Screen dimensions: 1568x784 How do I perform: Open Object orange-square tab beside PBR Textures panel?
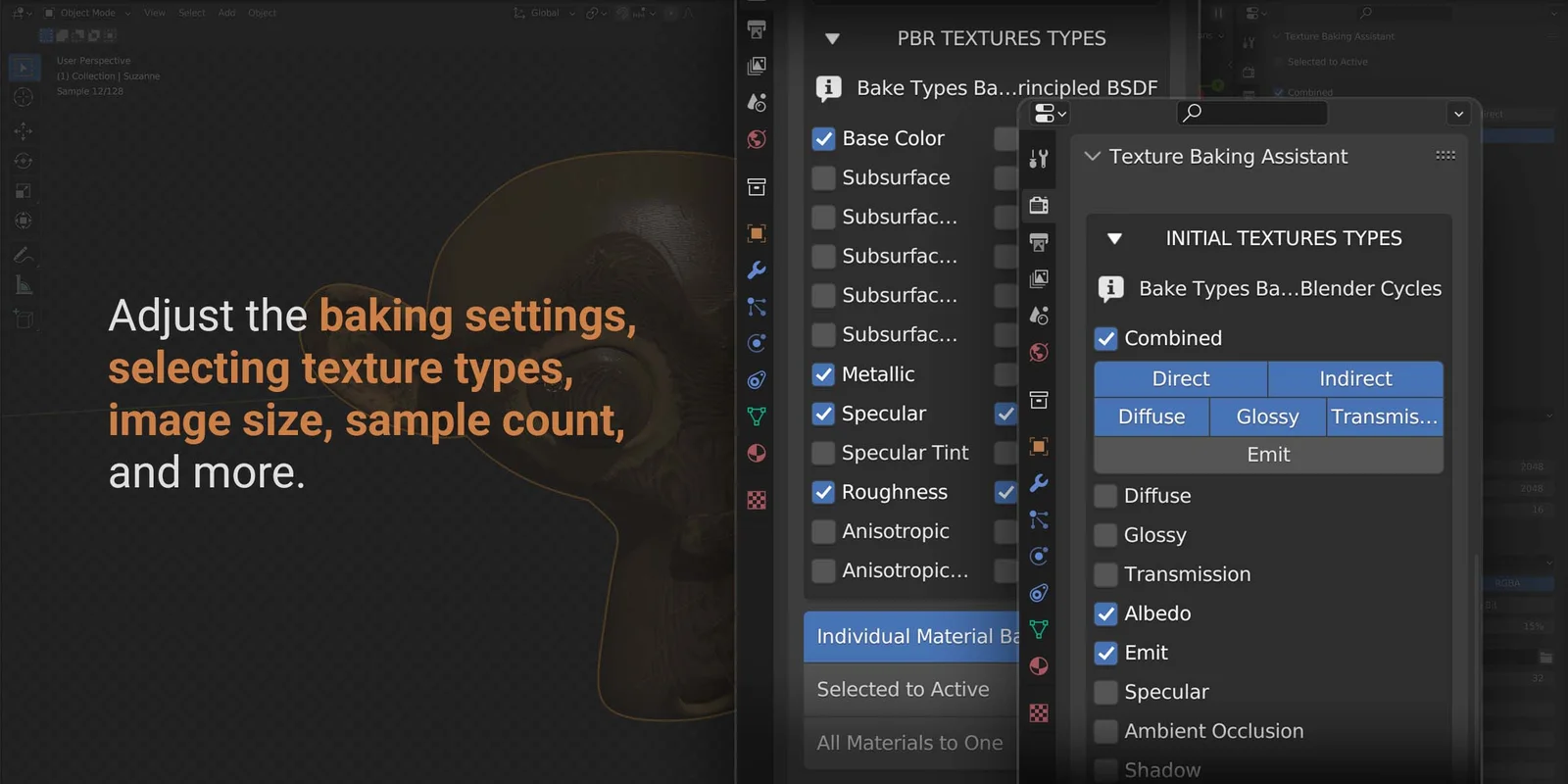[x=757, y=233]
